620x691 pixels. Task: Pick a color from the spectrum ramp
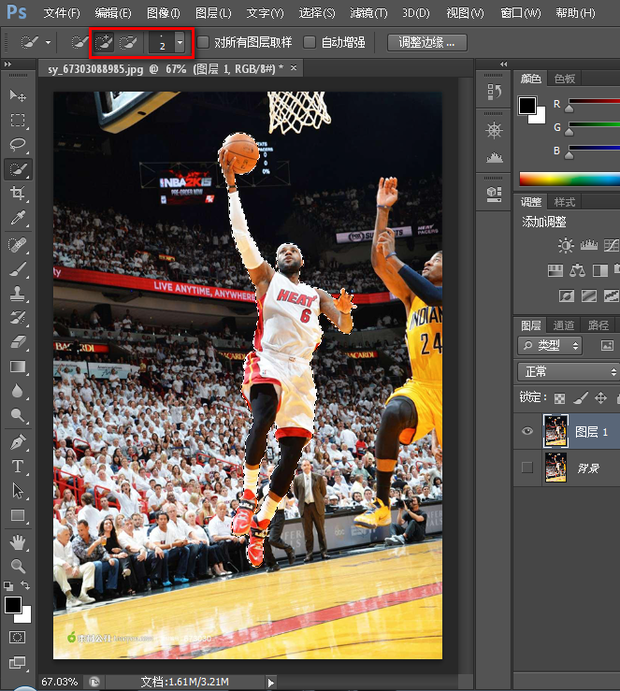(x=569, y=179)
